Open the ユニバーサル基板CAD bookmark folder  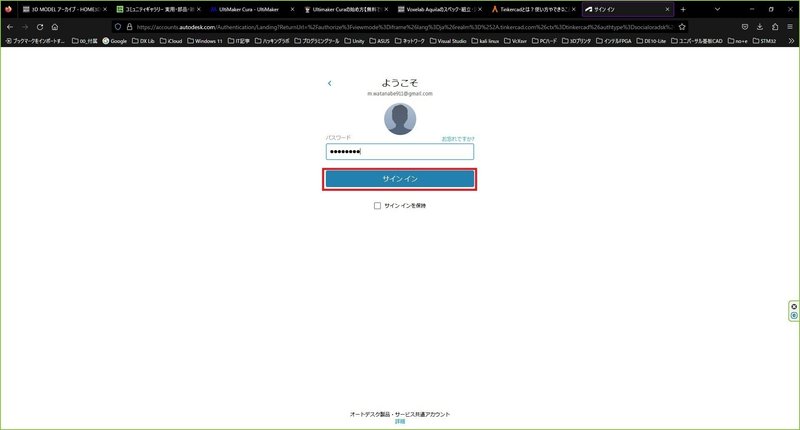tap(697, 41)
